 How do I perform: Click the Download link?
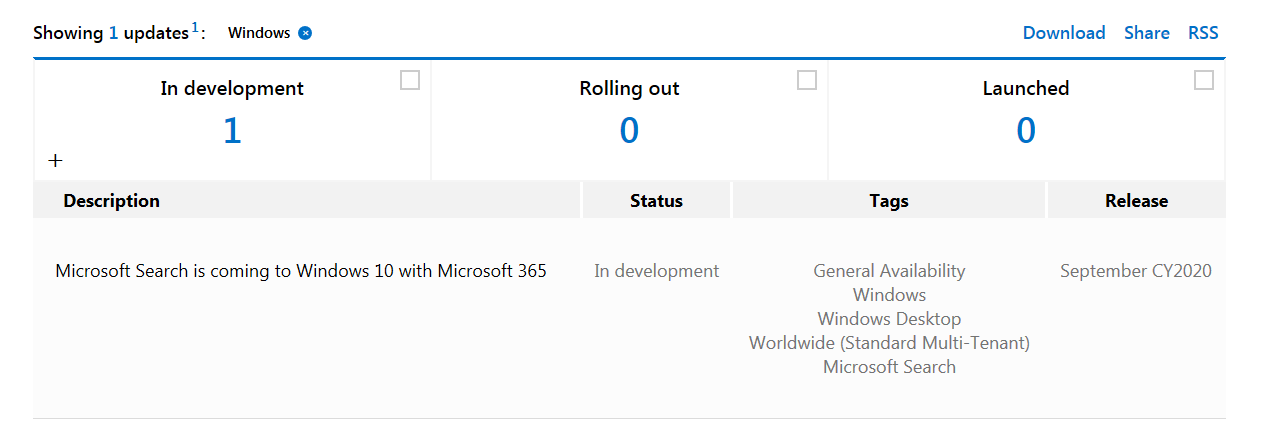coord(1064,33)
